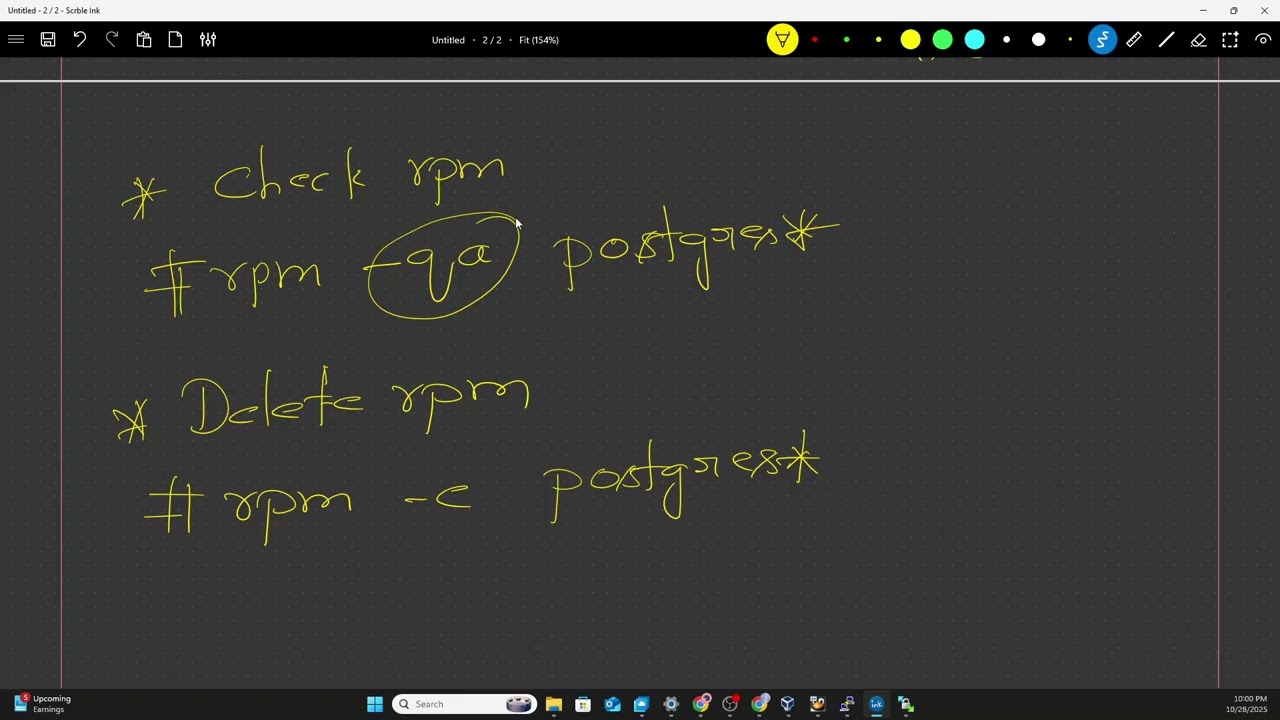Screen dimensions: 1280x720
Task: Choose the straight line tool
Action: pos(1166,40)
